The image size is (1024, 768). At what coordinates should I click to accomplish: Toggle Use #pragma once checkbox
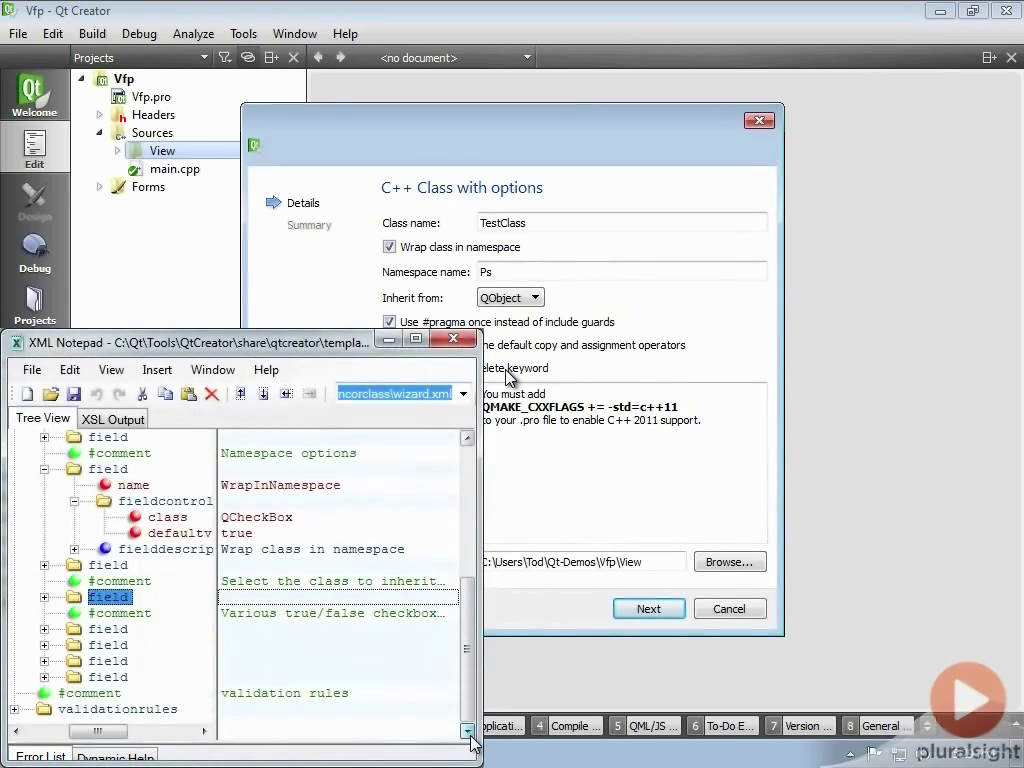point(389,322)
